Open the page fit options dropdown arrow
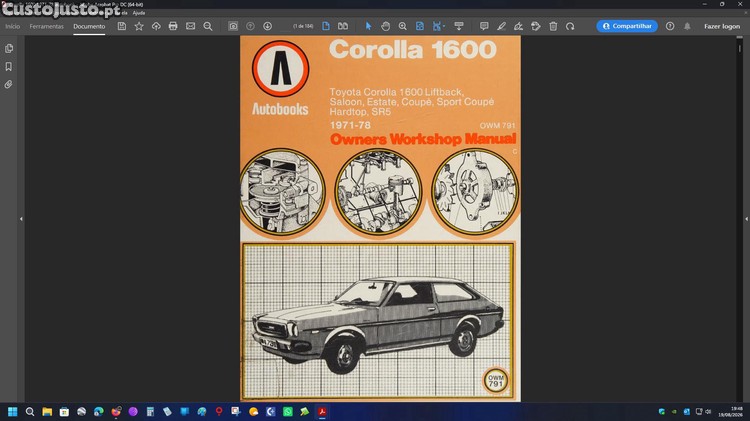This screenshot has width=750, height=421. tap(444, 26)
